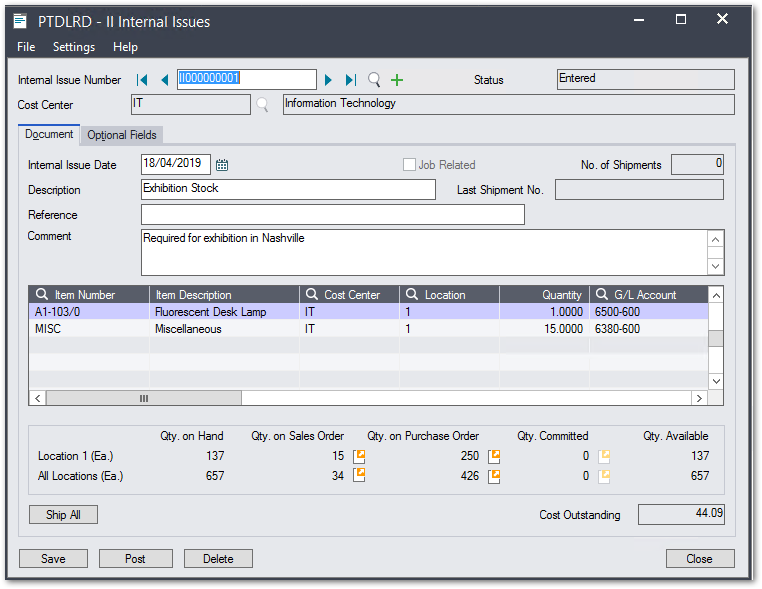The height and width of the screenshot is (589, 762).
Task: Select the A1-103/0 item row
Action: [369, 312]
